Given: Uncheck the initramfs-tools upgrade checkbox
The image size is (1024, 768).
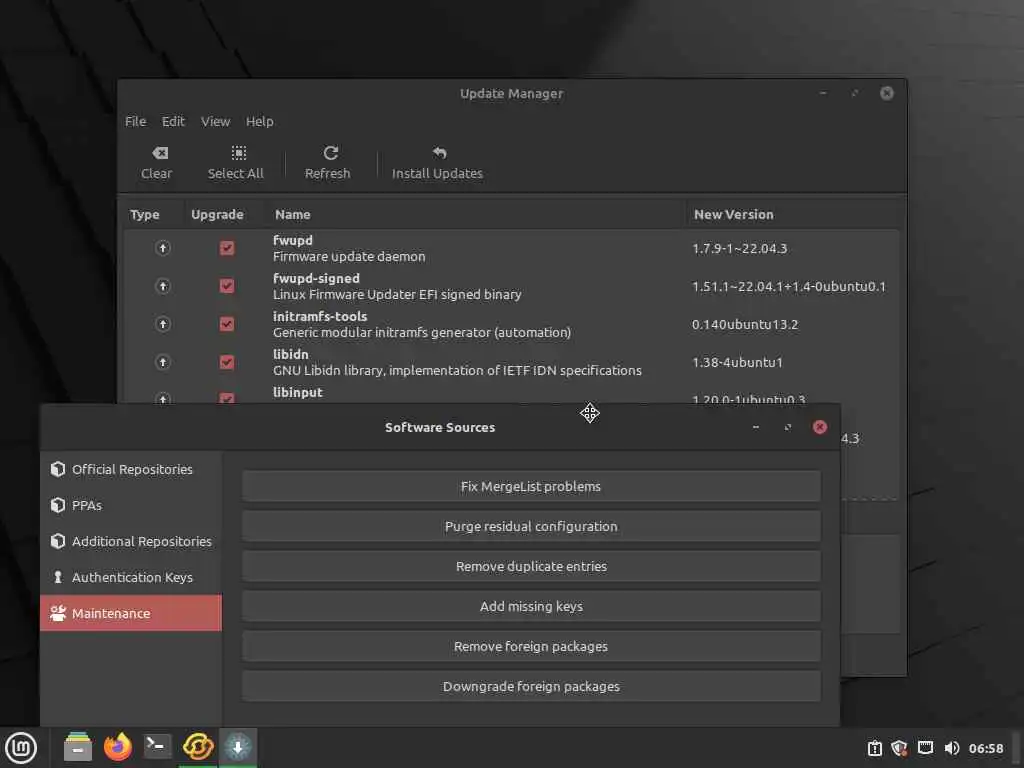Looking at the screenshot, I should (227, 324).
